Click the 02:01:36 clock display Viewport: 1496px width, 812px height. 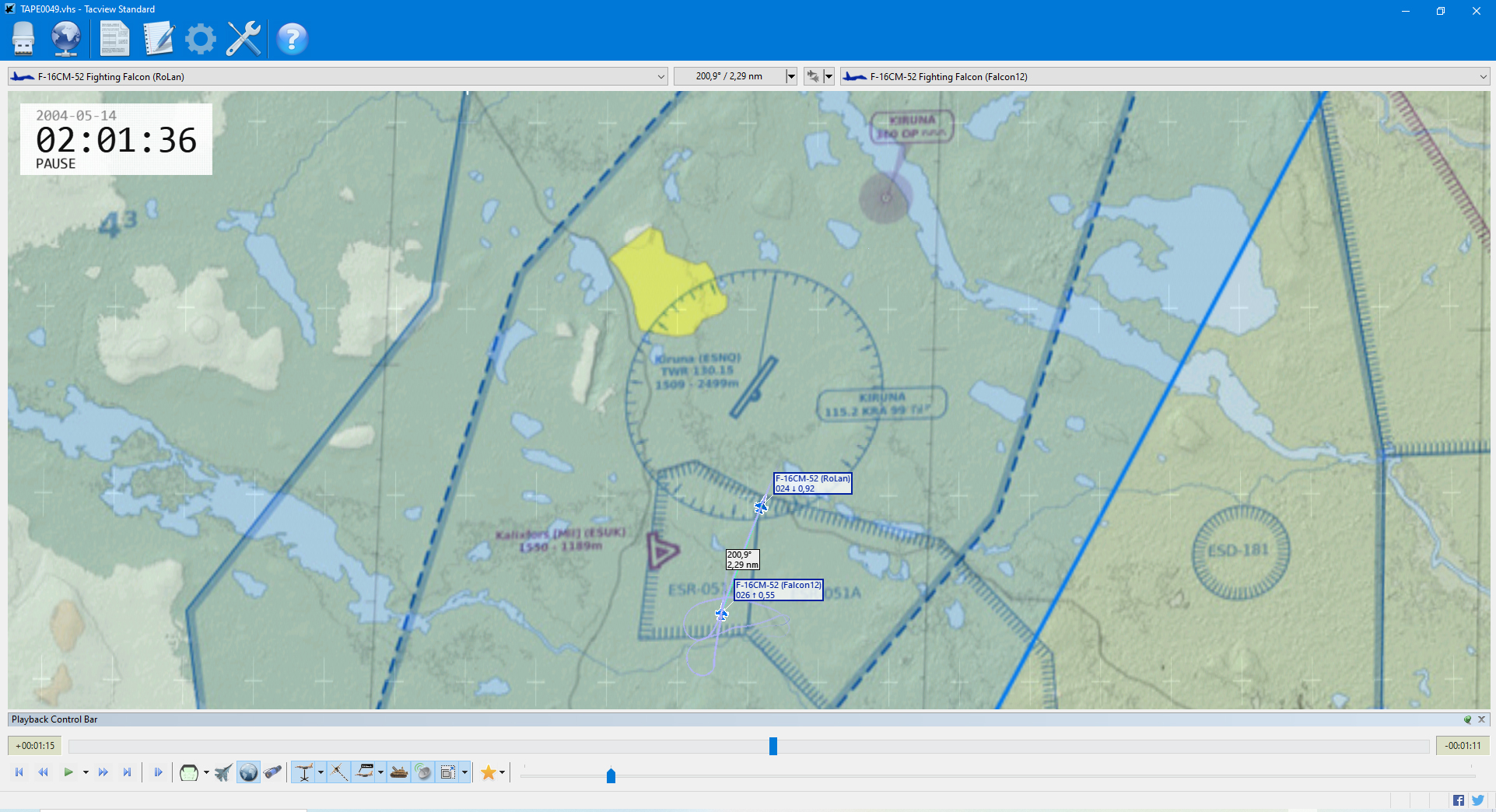117,141
